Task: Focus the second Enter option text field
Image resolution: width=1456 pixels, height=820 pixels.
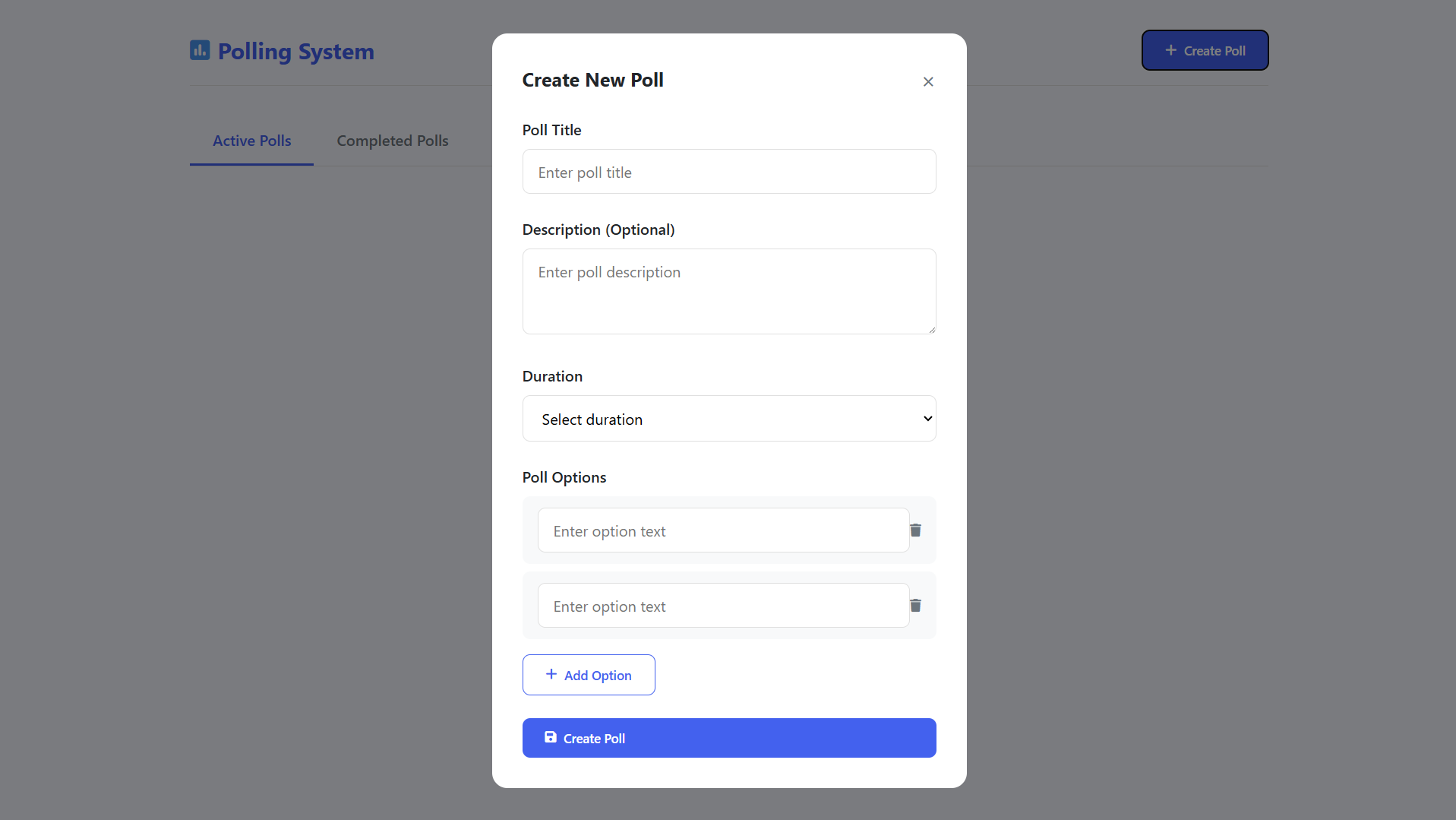Action: (723, 606)
